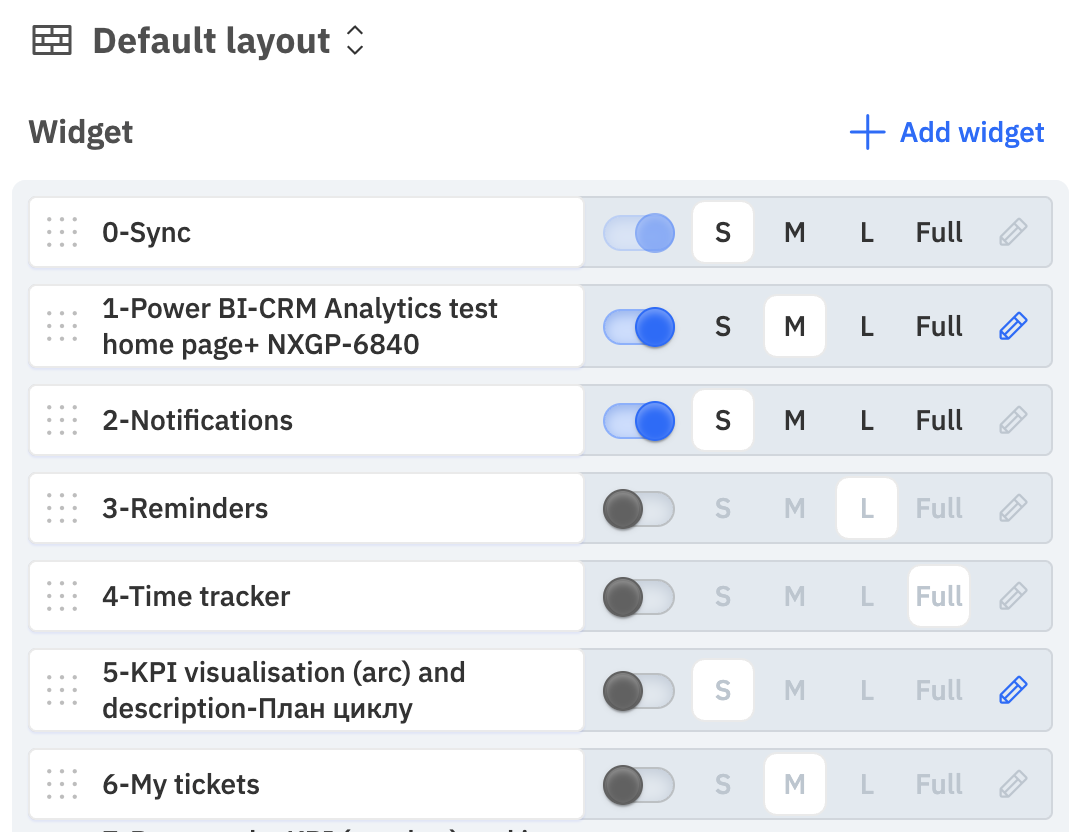Click drag handle for 6-My tickets
The width and height of the screenshot is (1088, 832).
click(x=62, y=784)
